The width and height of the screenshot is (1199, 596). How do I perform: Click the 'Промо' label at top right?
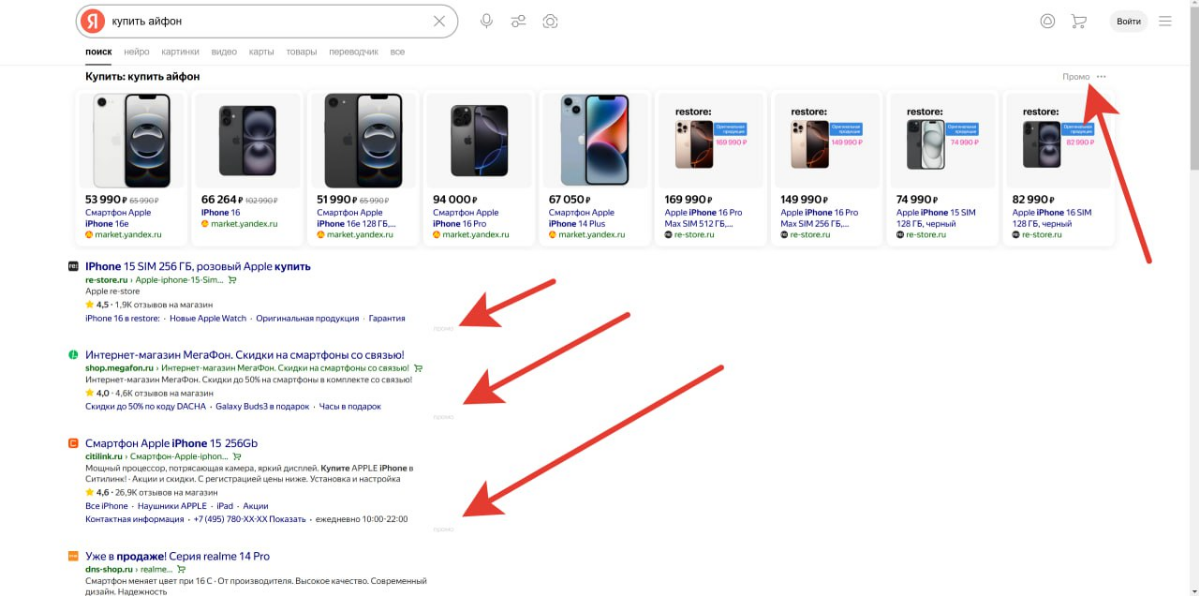coord(1075,77)
